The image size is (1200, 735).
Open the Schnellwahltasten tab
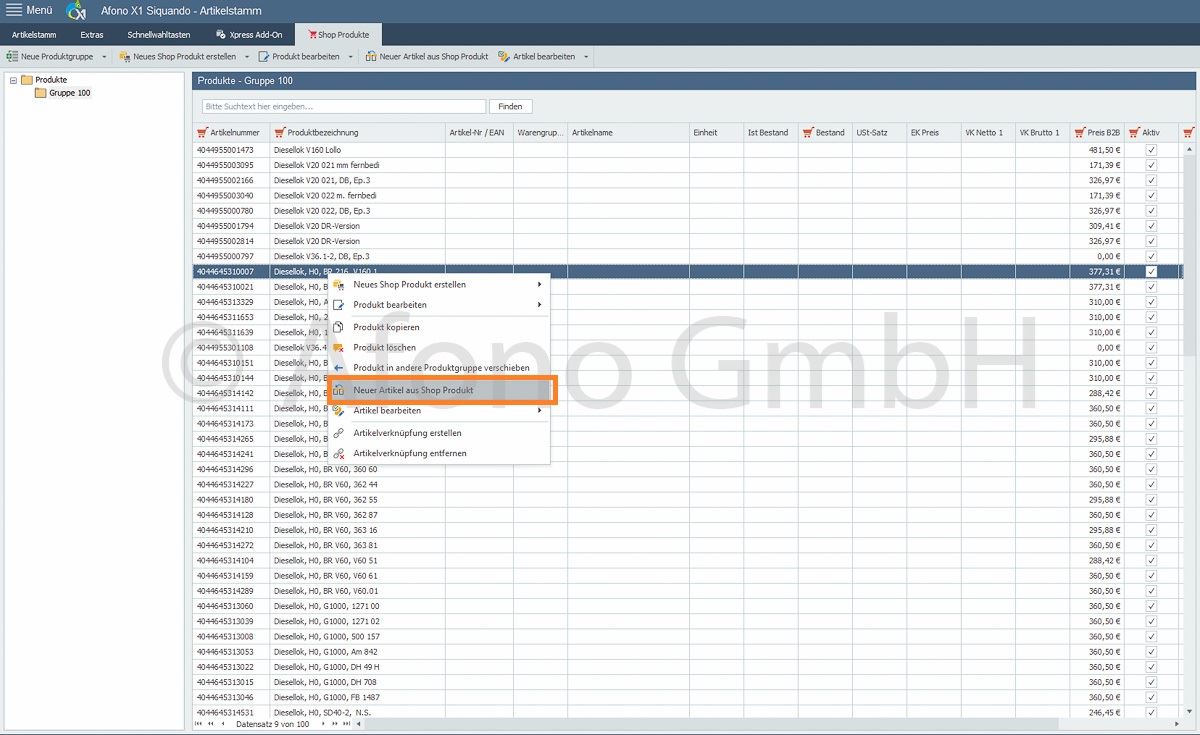coord(159,34)
